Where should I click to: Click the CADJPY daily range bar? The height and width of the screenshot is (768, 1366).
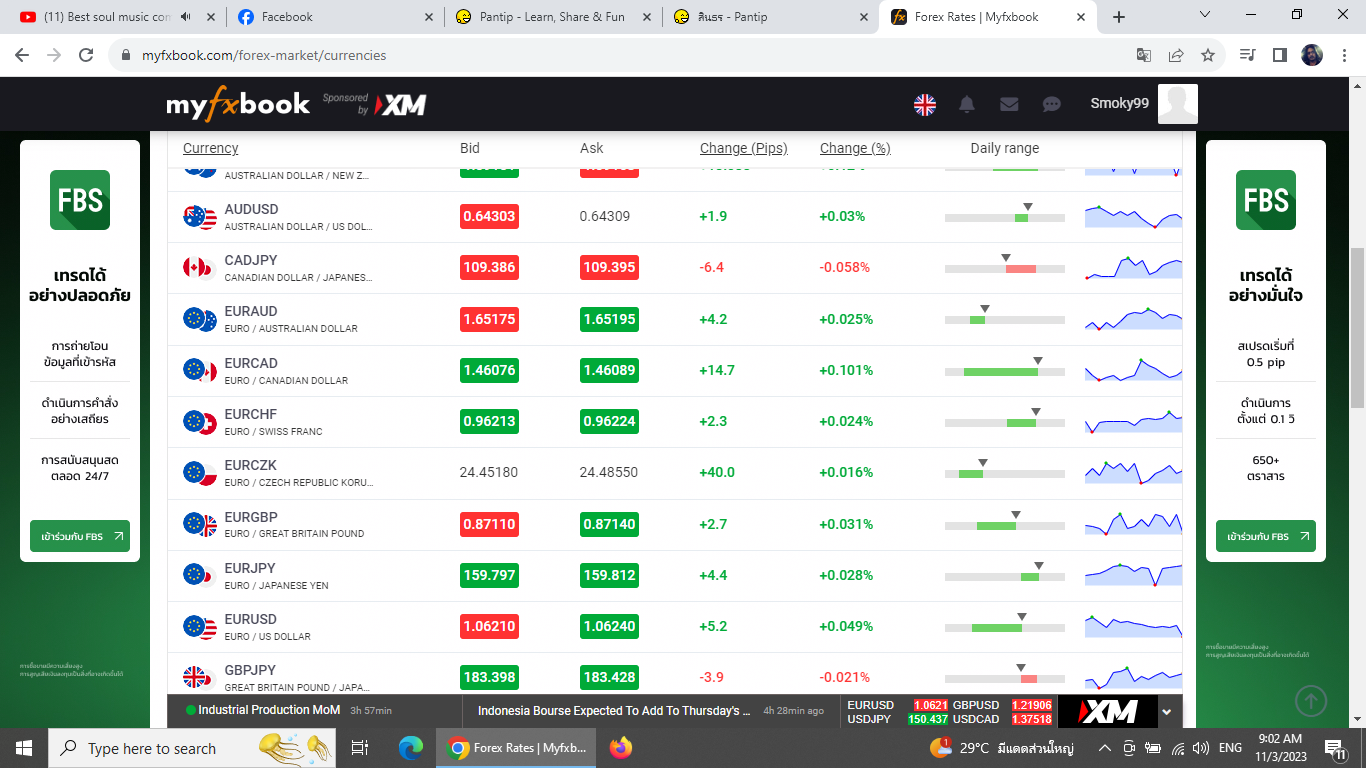coord(1005,268)
